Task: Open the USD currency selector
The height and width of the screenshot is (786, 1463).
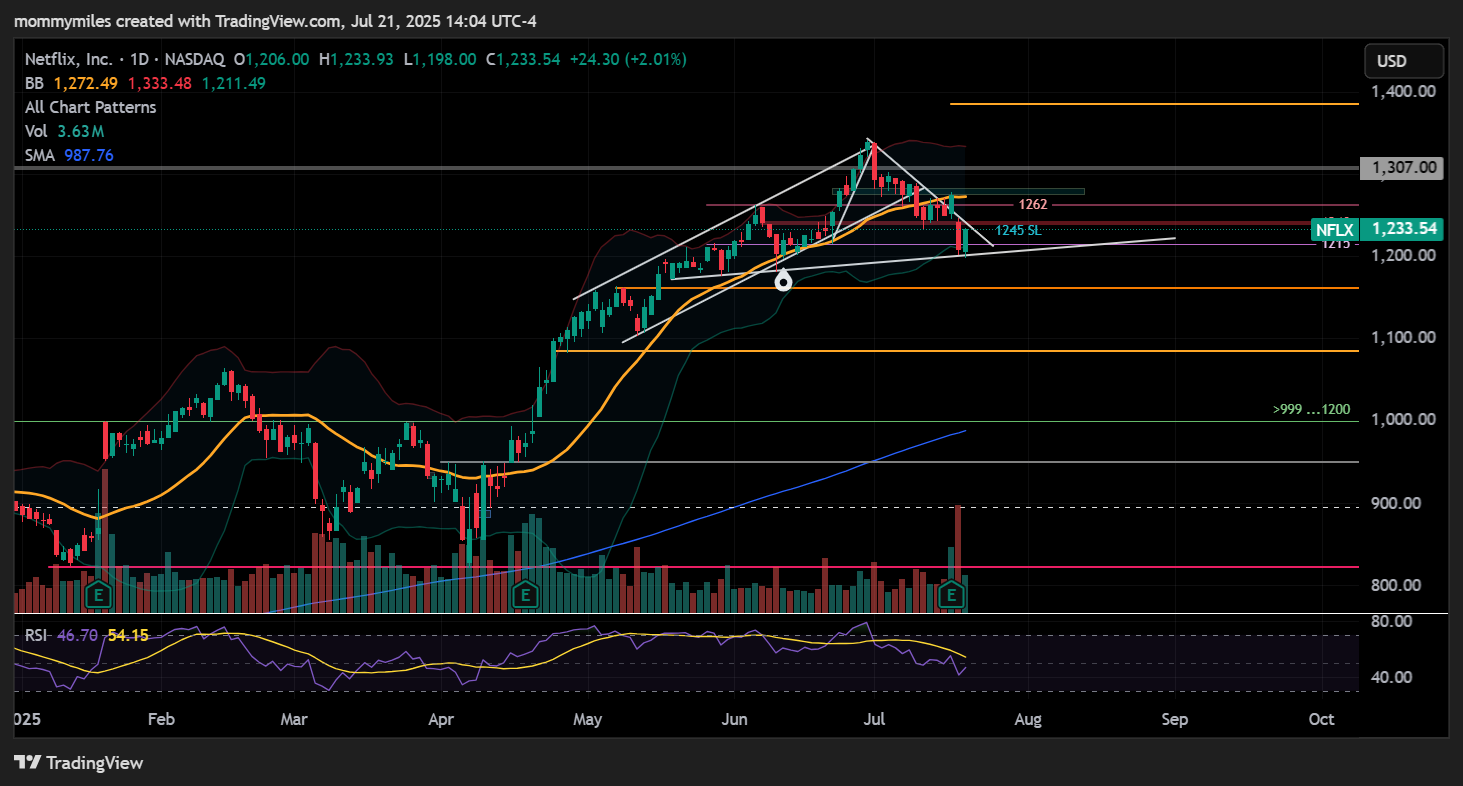Action: tap(1404, 61)
